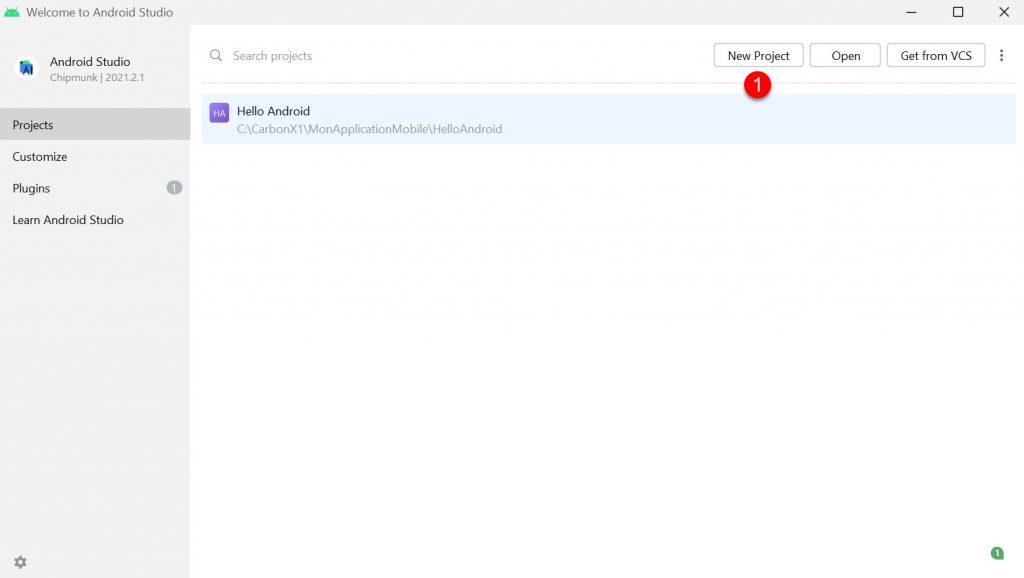The width and height of the screenshot is (1024, 578).
Task: Click the New Project button
Action: pos(758,56)
